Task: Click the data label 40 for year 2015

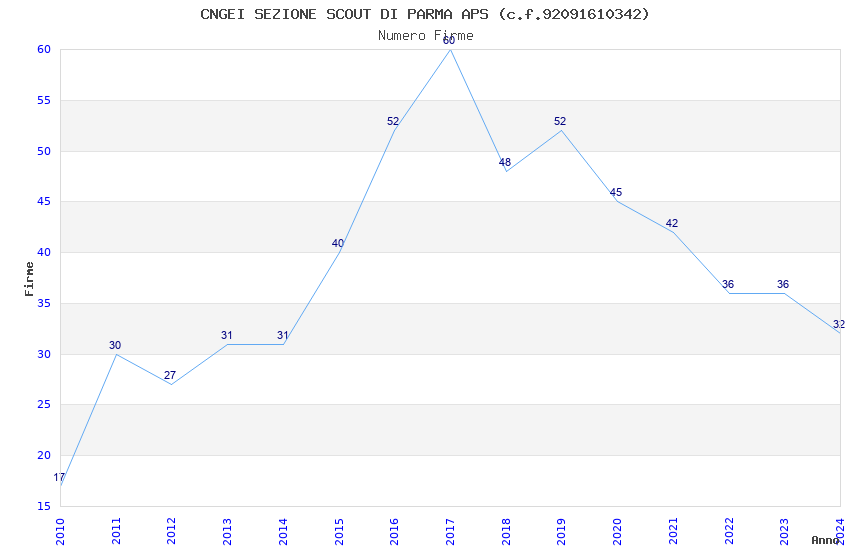Action: point(338,243)
